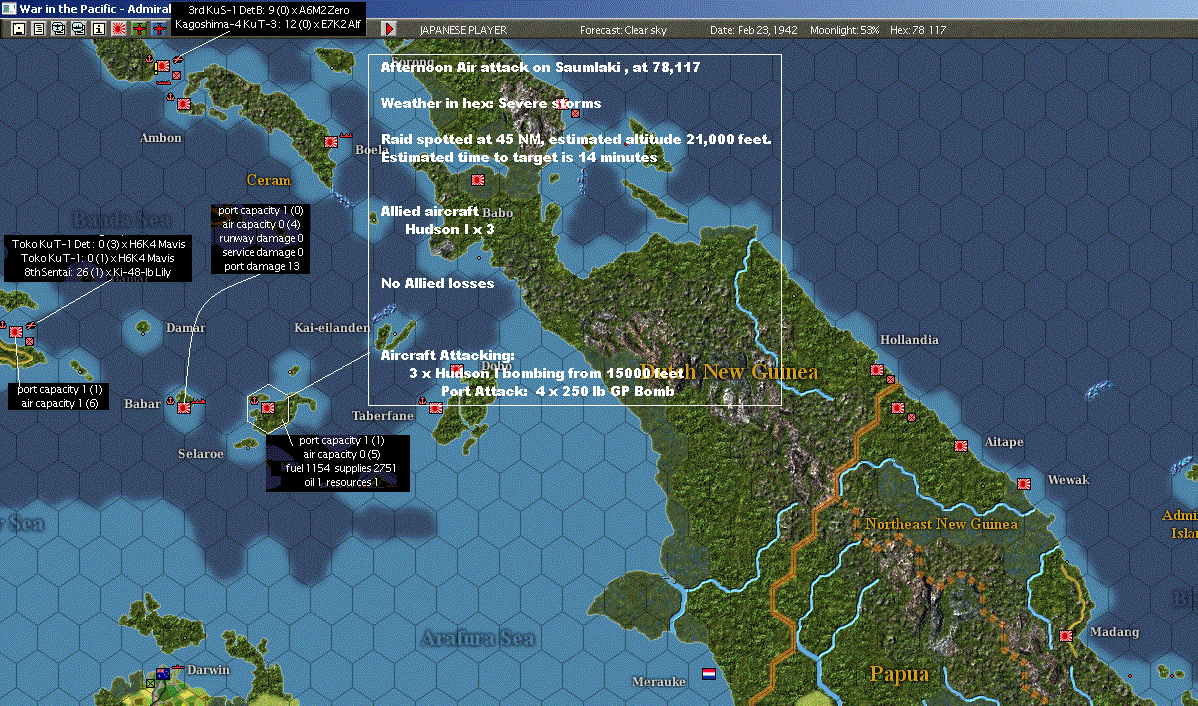Viewport: 1198px width, 706px height.
Task: Click the 'Selaroe' map label
Action: (201, 454)
